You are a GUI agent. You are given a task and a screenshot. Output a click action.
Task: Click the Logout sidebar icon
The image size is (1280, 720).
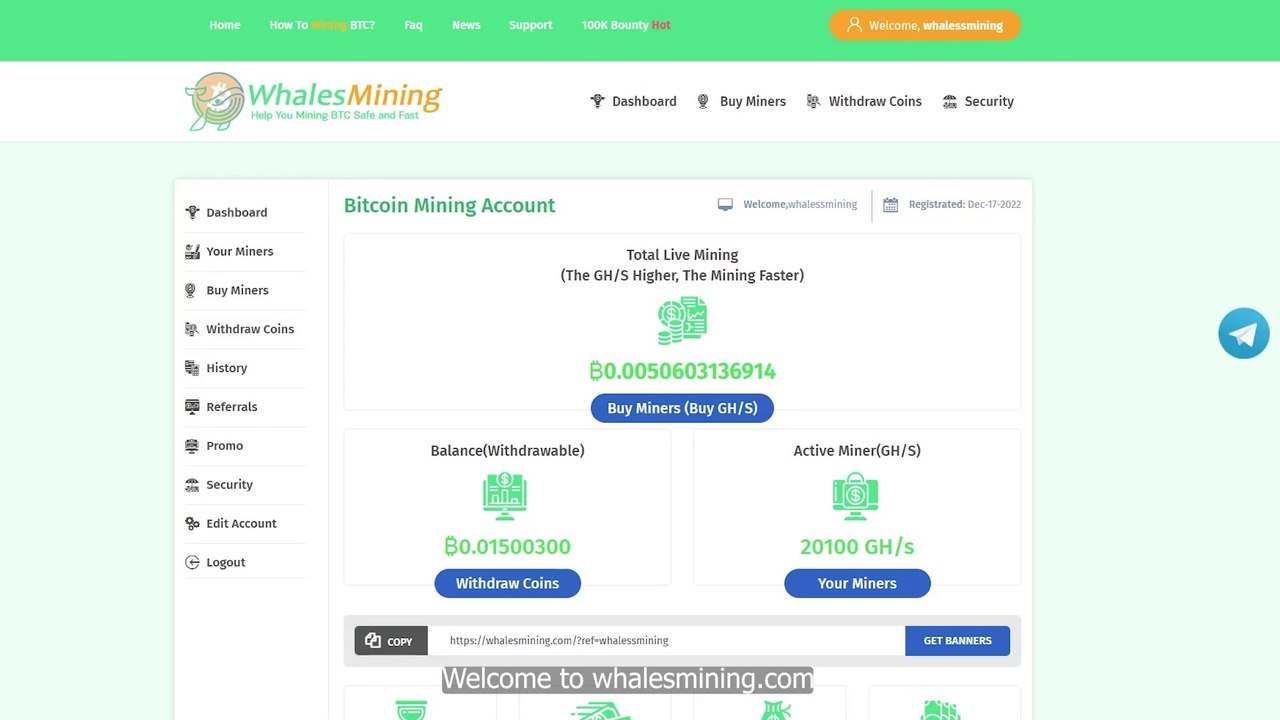(x=192, y=563)
